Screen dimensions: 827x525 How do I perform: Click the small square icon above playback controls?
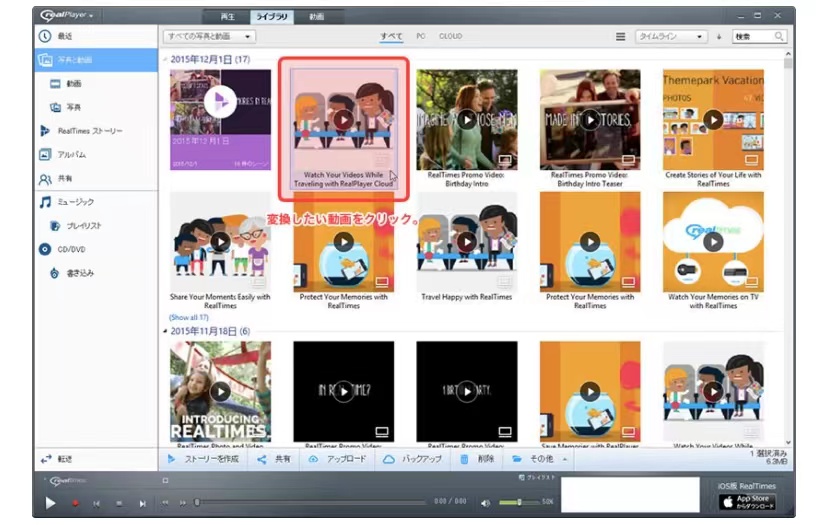point(165,481)
